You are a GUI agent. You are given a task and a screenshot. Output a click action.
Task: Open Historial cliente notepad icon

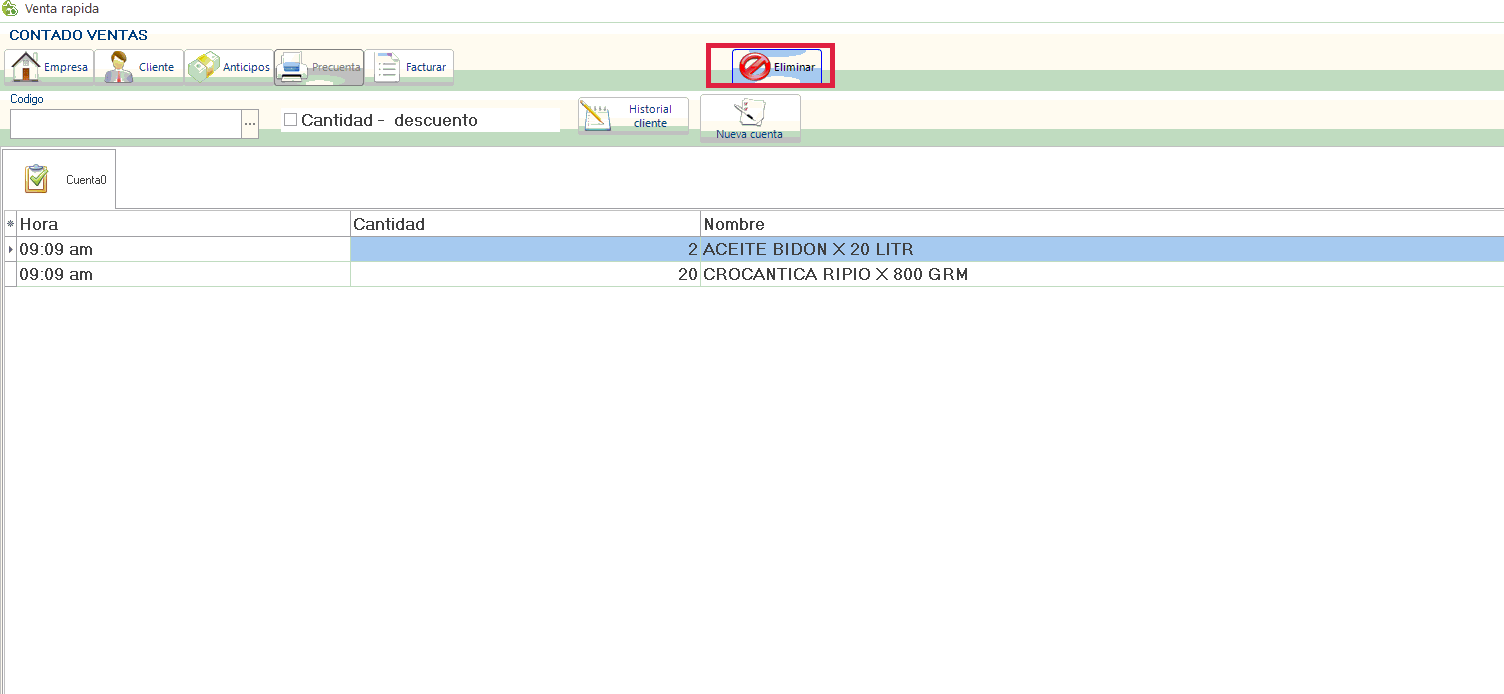(595, 116)
